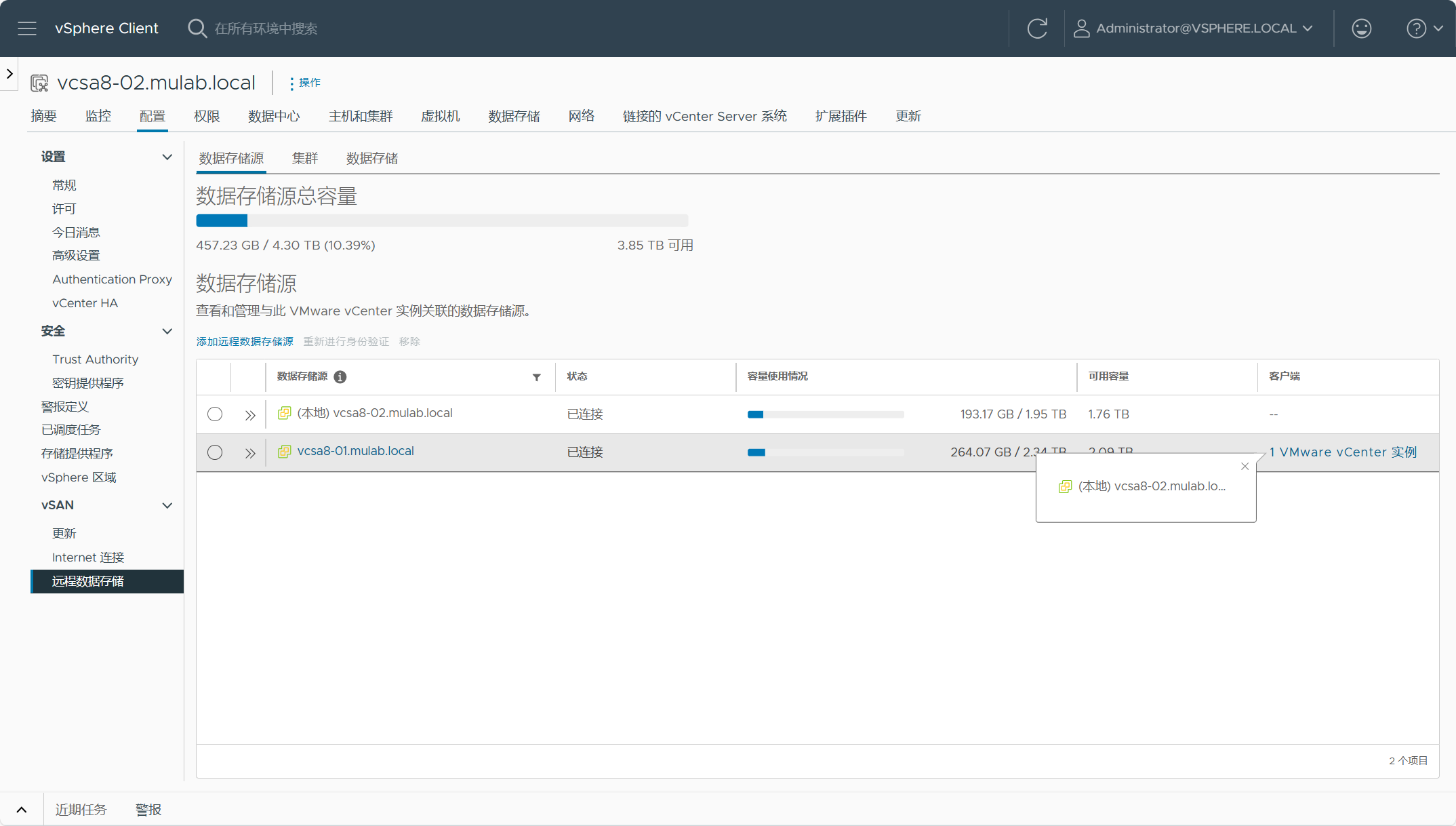Expand details of vcsa8-01.mulab.local row
The height and width of the screenshot is (826, 1456).
click(x=250, y=452)
